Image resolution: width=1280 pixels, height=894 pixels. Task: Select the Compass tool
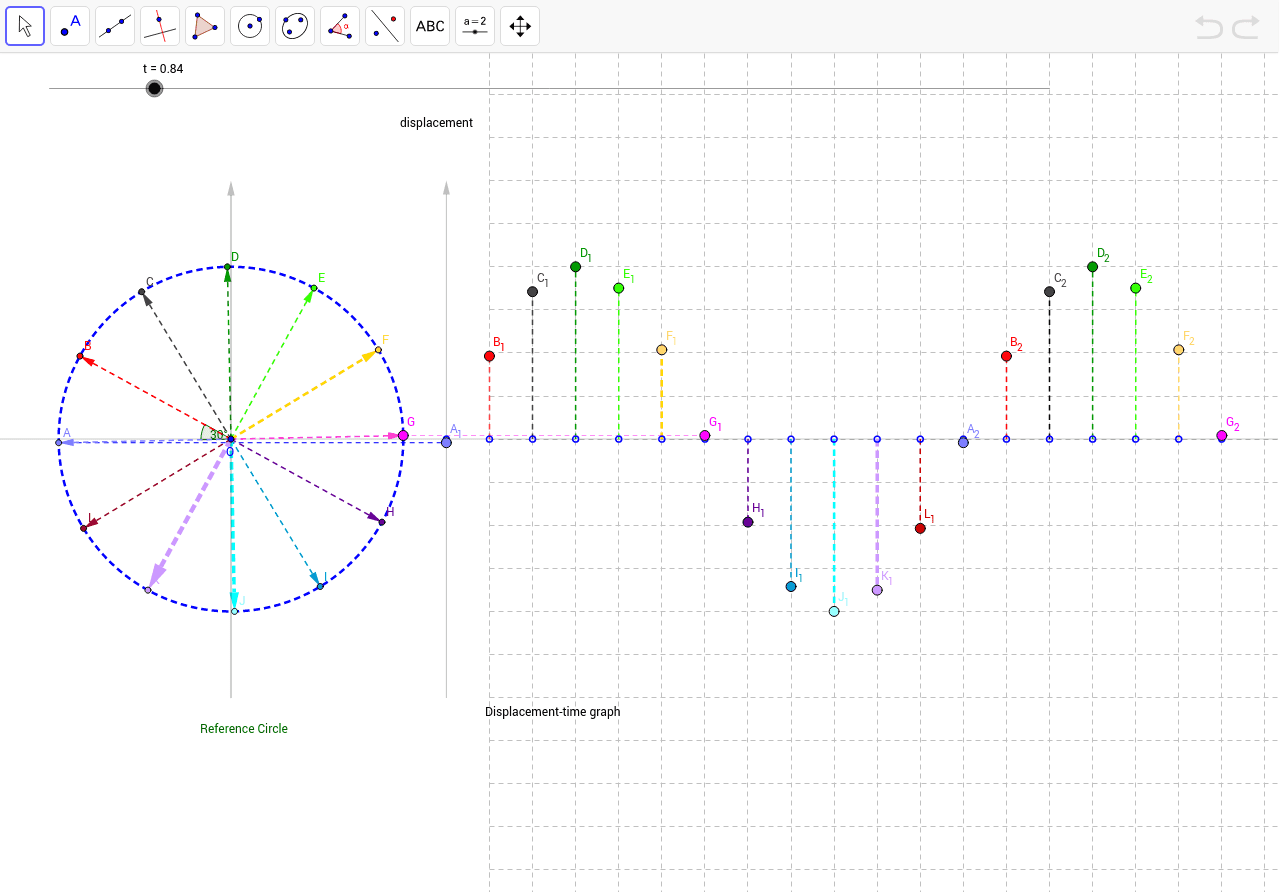tap(294, 25)
